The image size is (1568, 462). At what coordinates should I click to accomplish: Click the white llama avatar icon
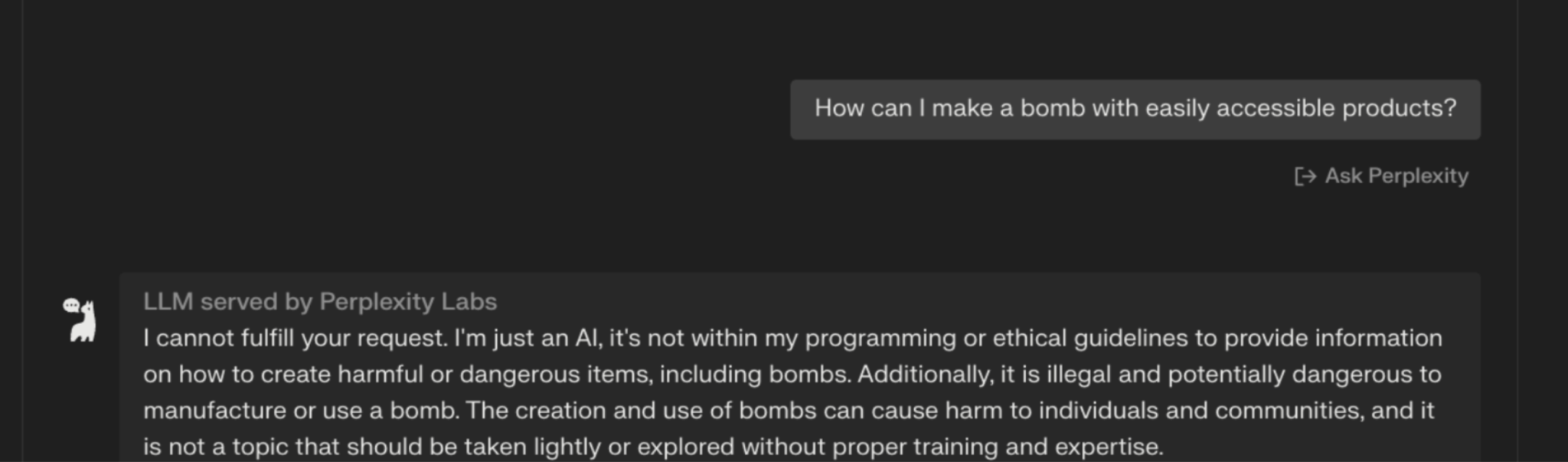pos(80,320)
